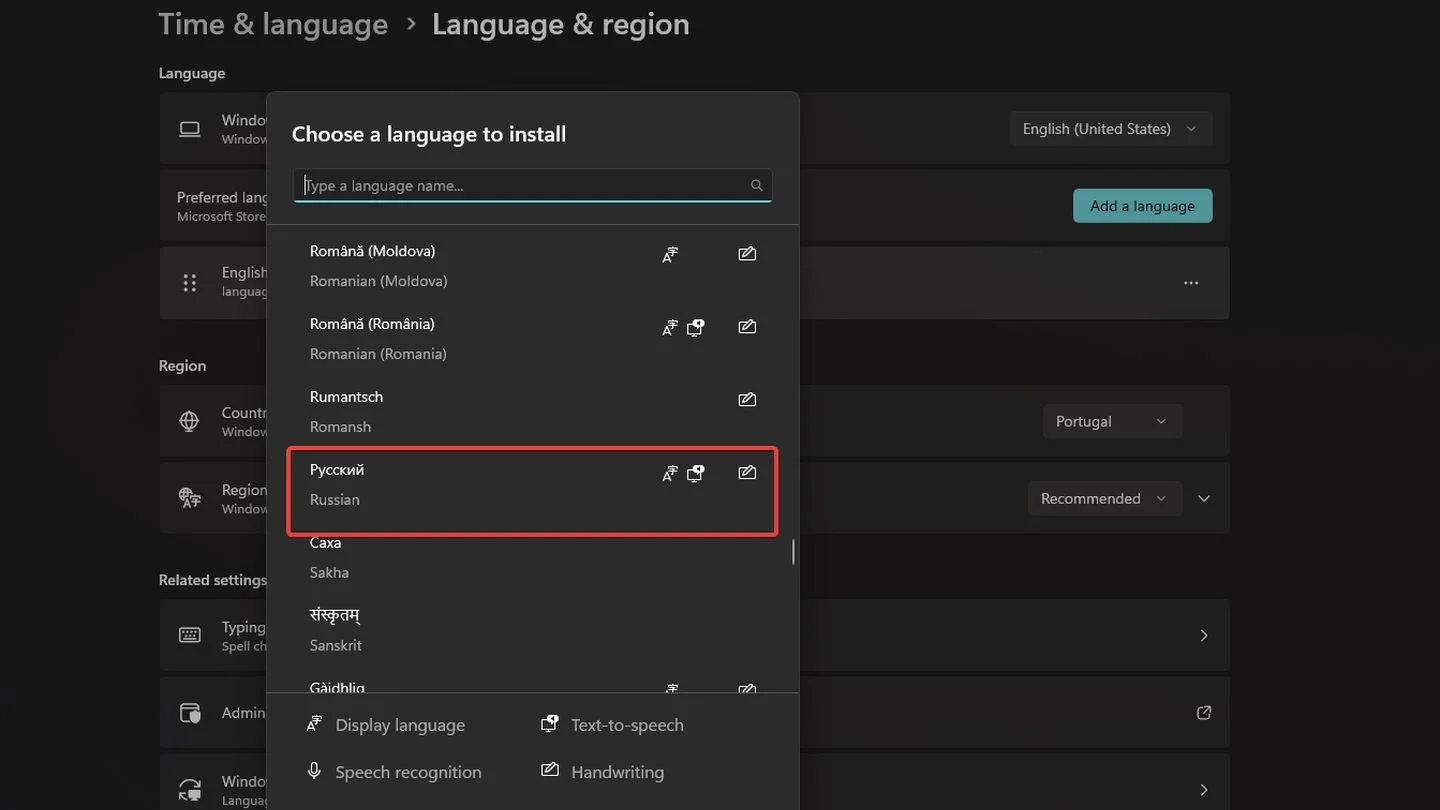1440x810 pixels.
Task: Open the Windows display language dropdown
Action: click(x=1111, y=129)
